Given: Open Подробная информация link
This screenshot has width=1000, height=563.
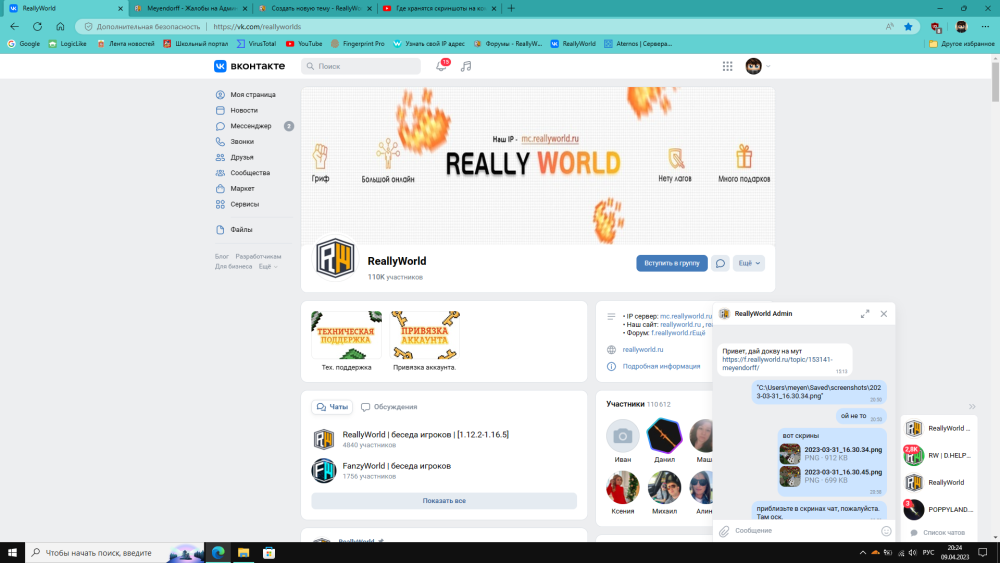Looking at the screenshot, I should tap(661, 366).
